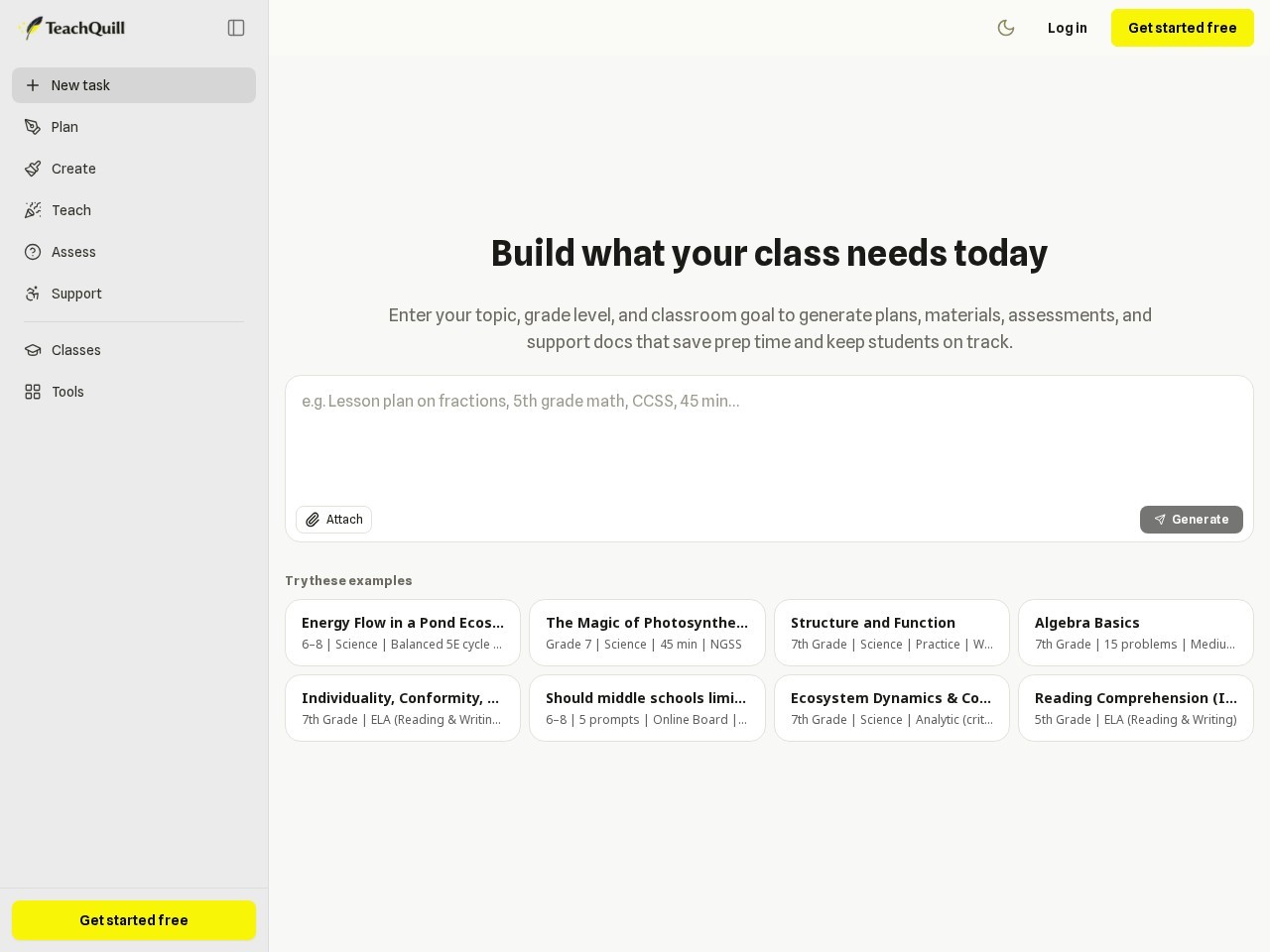1270x952 pixels.
Task: Click the graduation cap icon beside Classes
Action: [33, 350]
